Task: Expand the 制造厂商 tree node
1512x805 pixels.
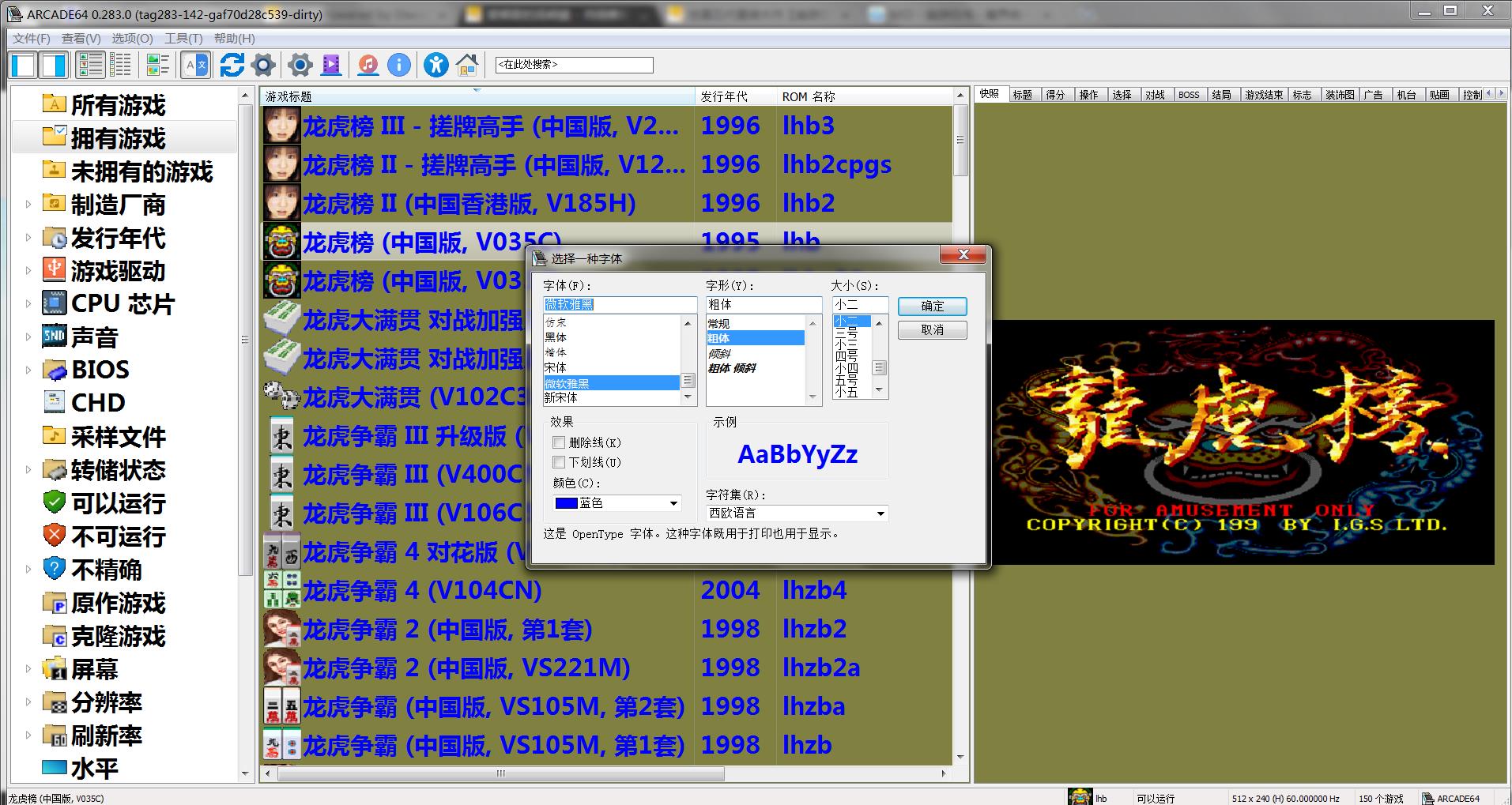Action: click(x=28, y=205)
